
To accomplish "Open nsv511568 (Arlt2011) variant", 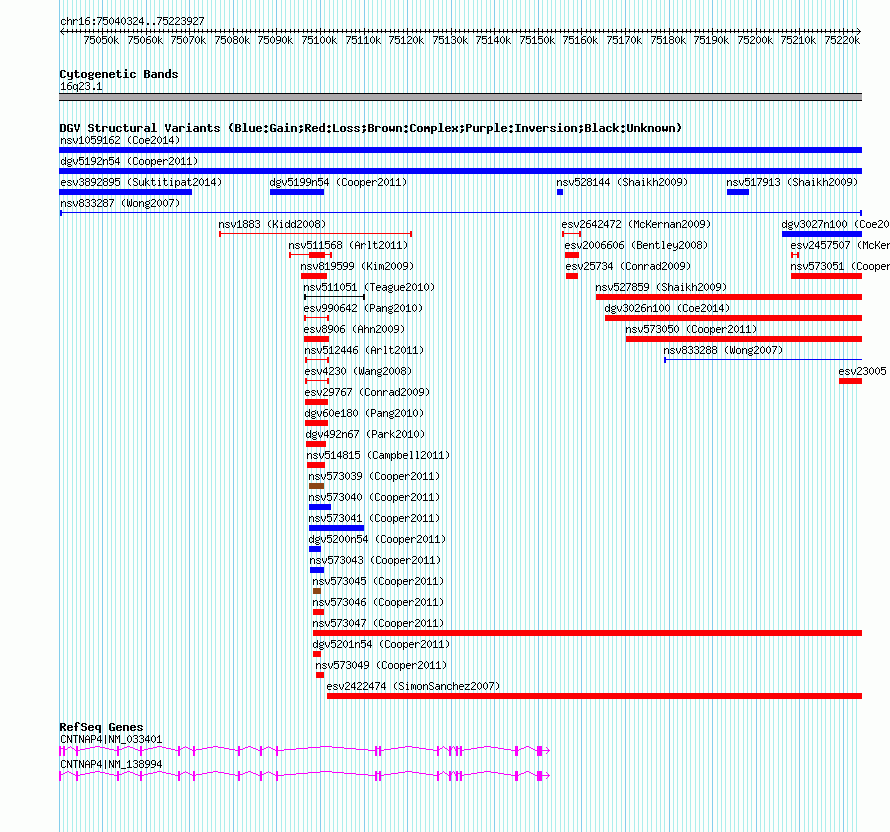I will click(x=348, y=245).
